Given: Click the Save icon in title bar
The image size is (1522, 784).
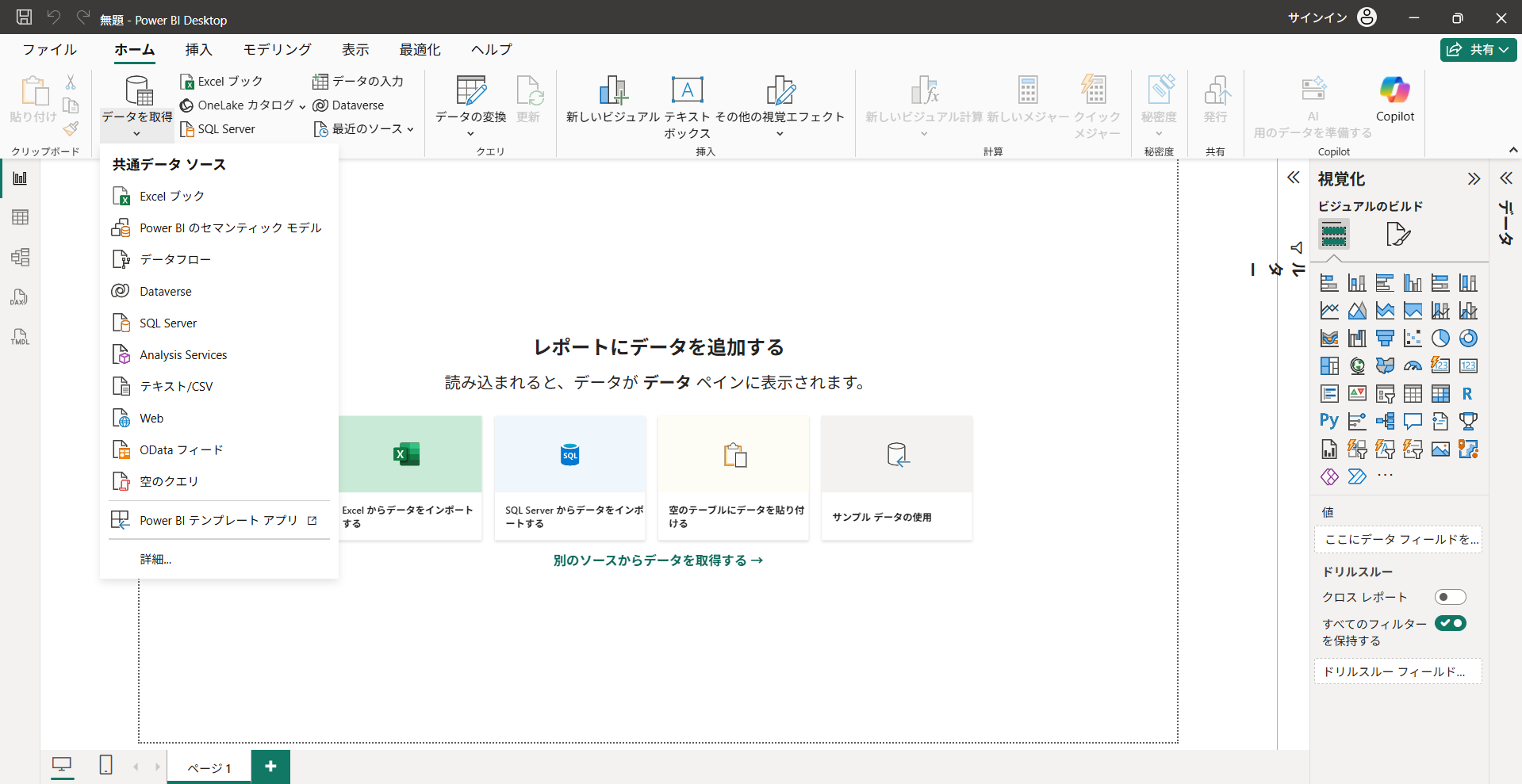Looking at the screenshot, I should [x=25, y=17].
